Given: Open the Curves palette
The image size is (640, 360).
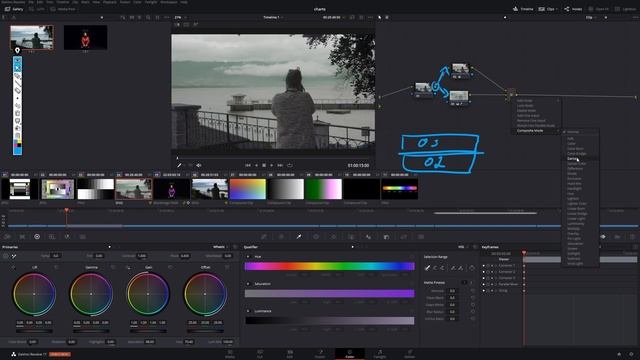Looking at the screenshot, I should click(x=264, y=237).
